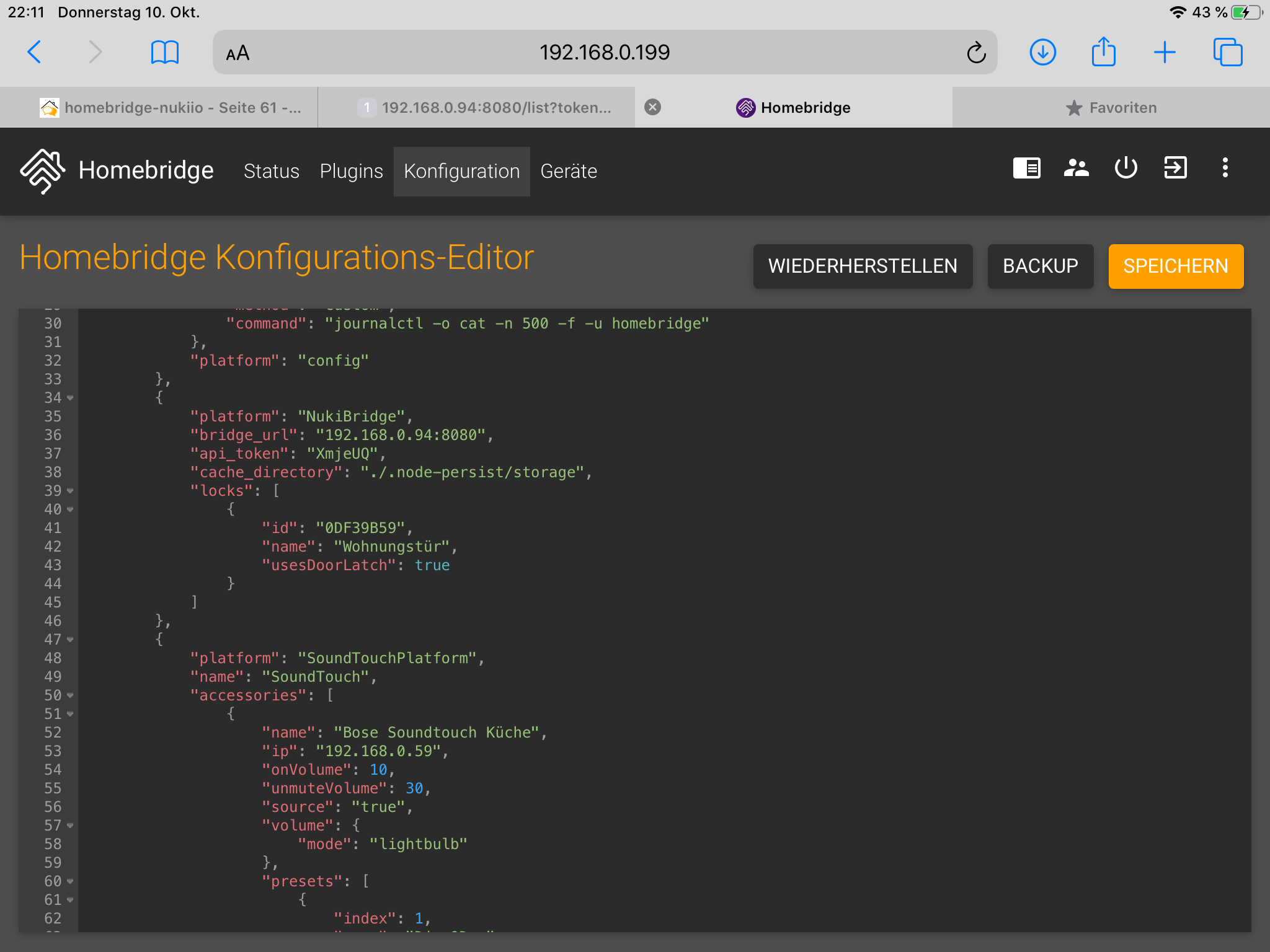
Task: Click the Homebridge logo icon
Action: pyautogui.click(x=42, y=170)
